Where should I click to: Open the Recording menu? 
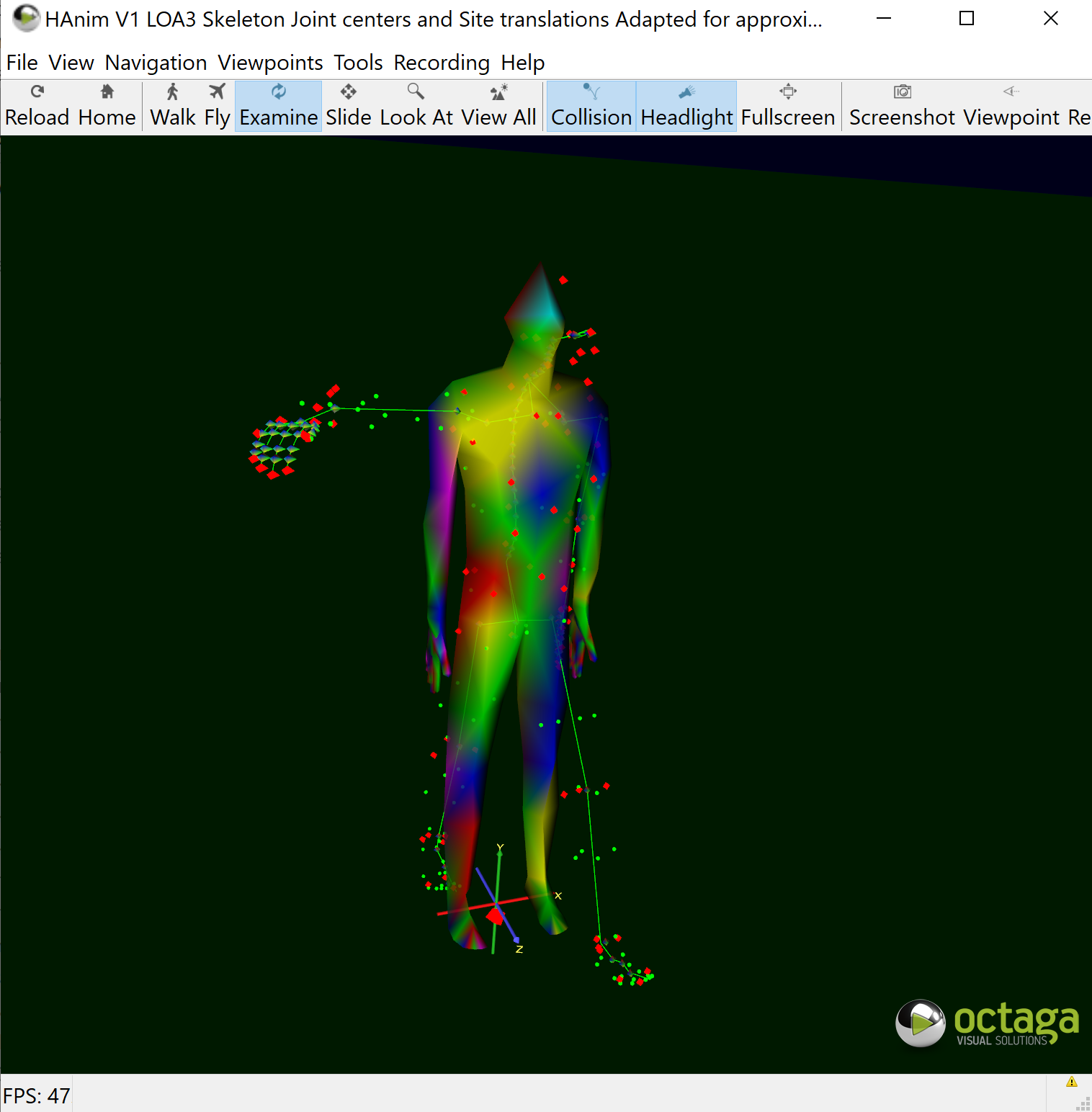(442, 63)
